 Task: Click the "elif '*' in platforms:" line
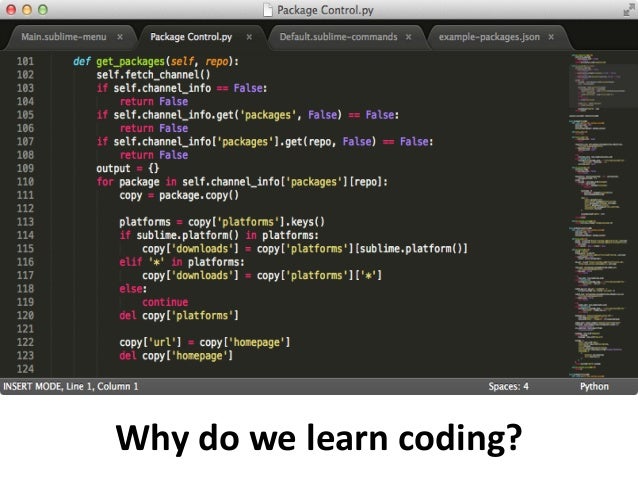(x=182, y=262)
